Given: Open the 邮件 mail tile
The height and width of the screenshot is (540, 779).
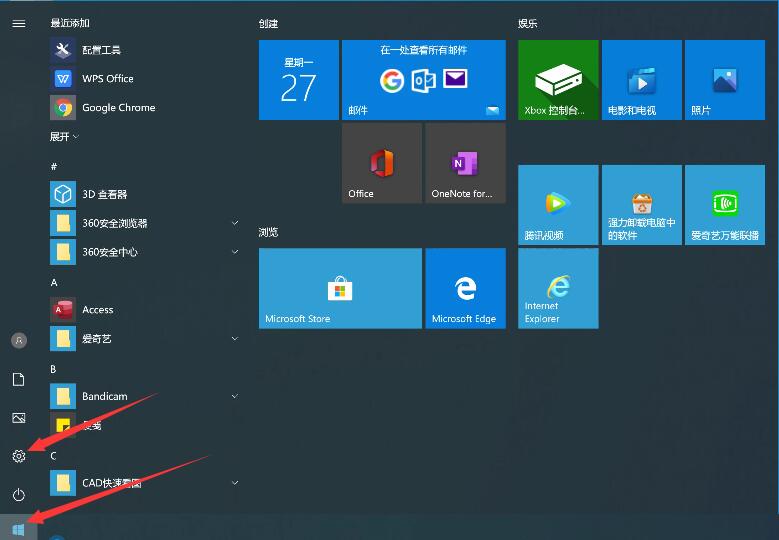Looking at the screenshot, I should point(424,80).
